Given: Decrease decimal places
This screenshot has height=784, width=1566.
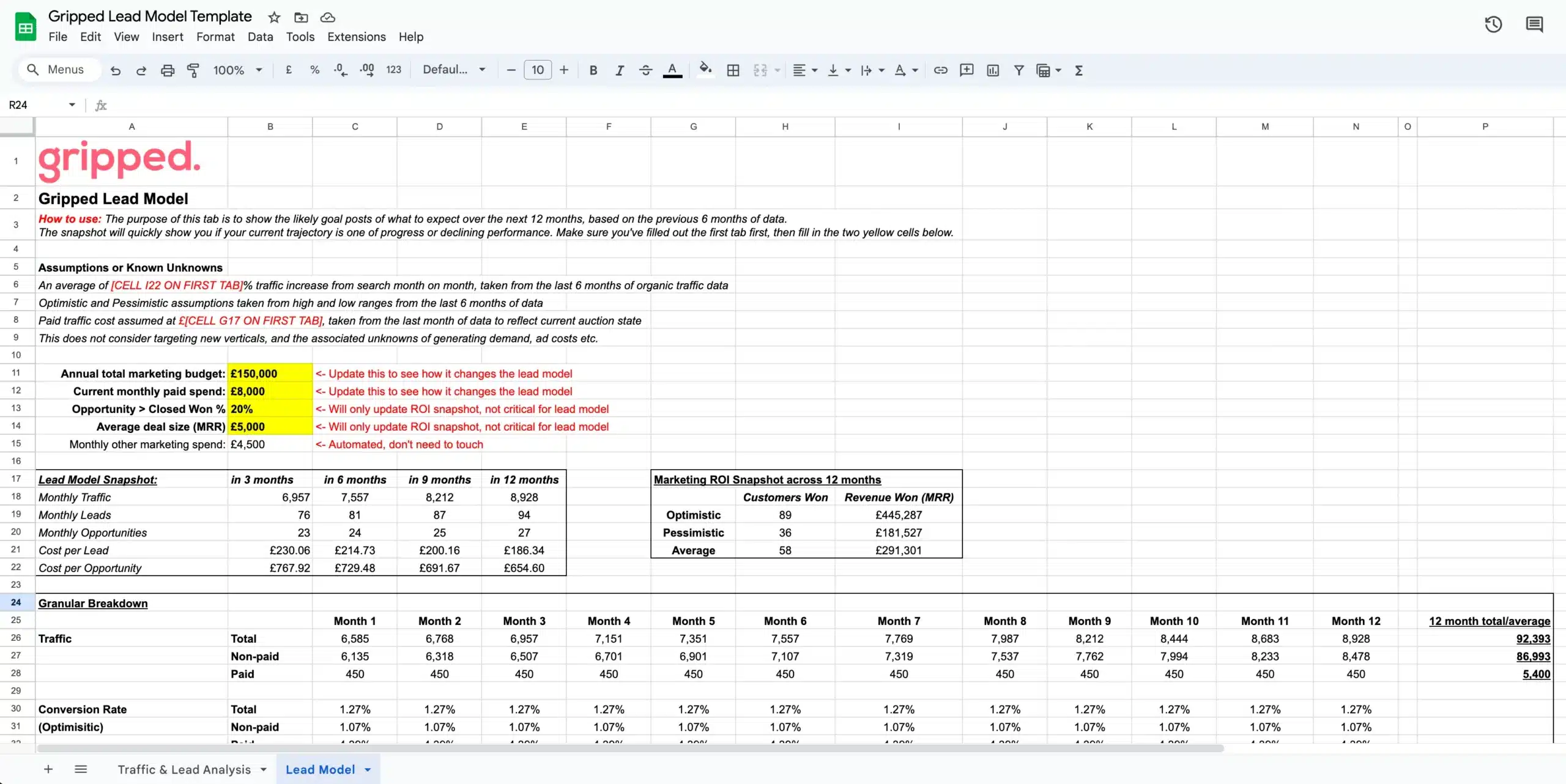Looking at the screenshot, I should (x=341, y=70).
